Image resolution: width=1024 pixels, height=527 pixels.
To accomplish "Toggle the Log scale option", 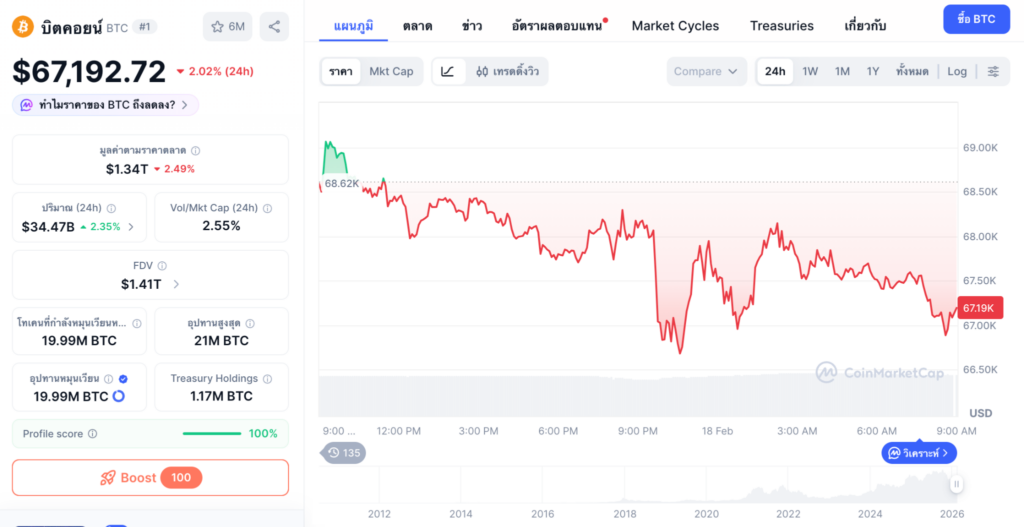I will click(x=957, y=71).
